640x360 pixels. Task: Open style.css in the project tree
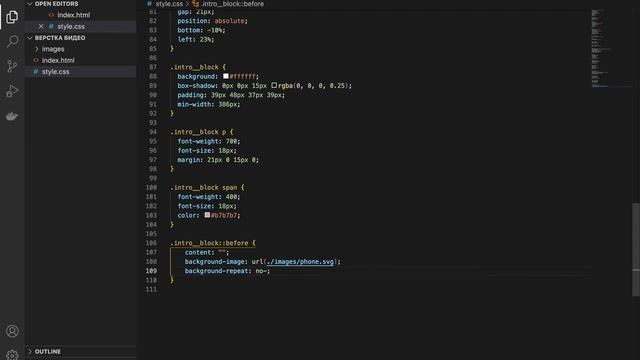tap(56, 71)
